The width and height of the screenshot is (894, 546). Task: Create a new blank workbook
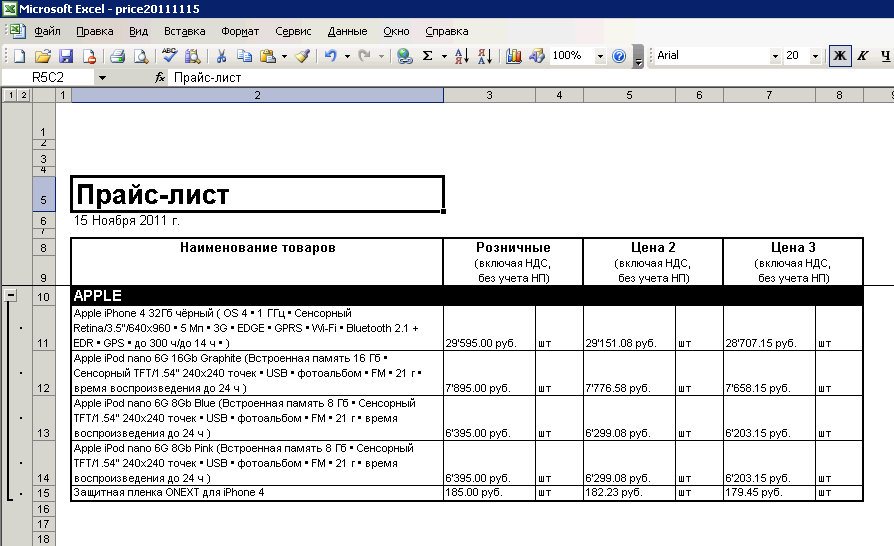19,55
